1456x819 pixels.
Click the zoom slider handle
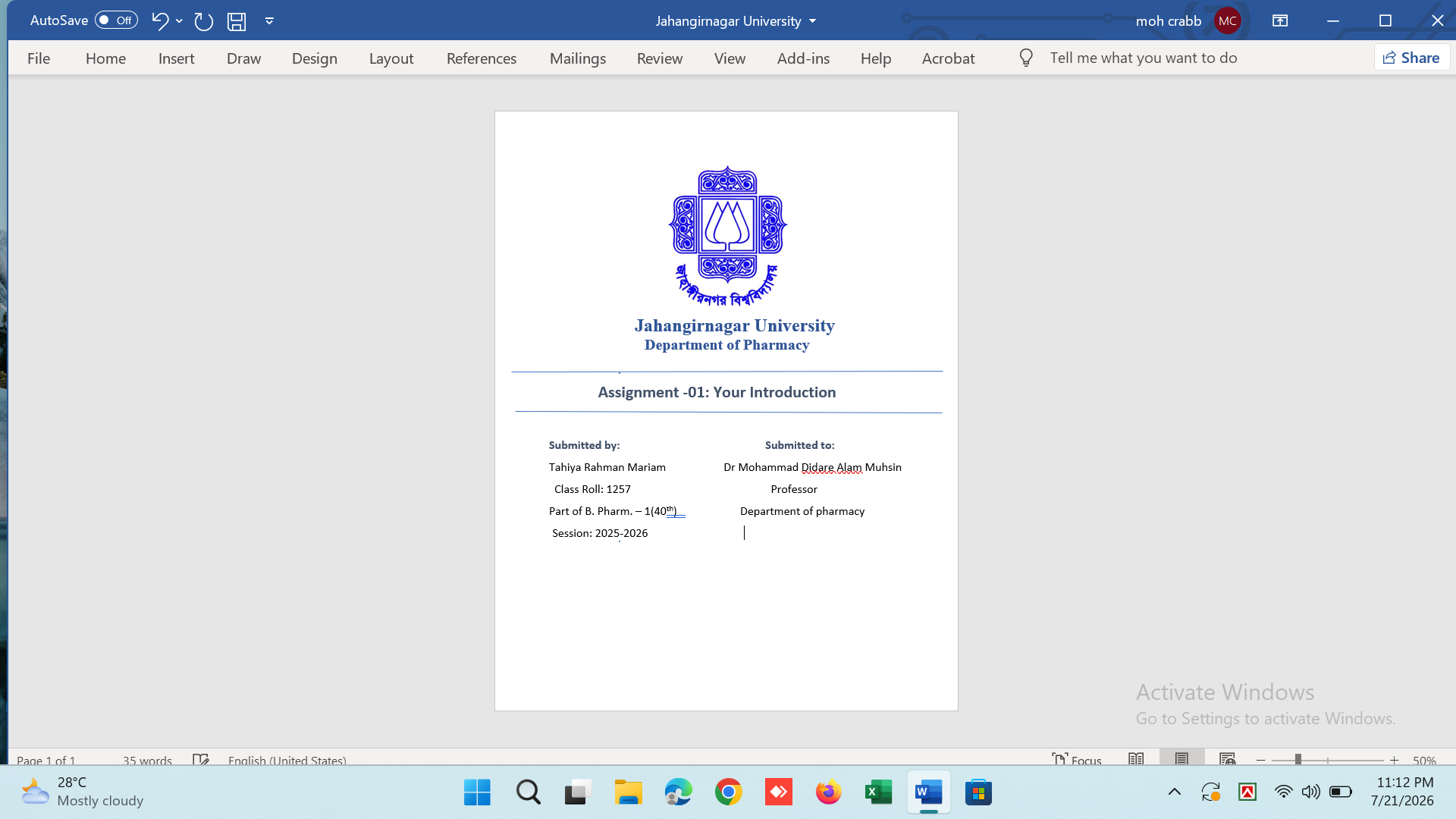(1298, 759)
